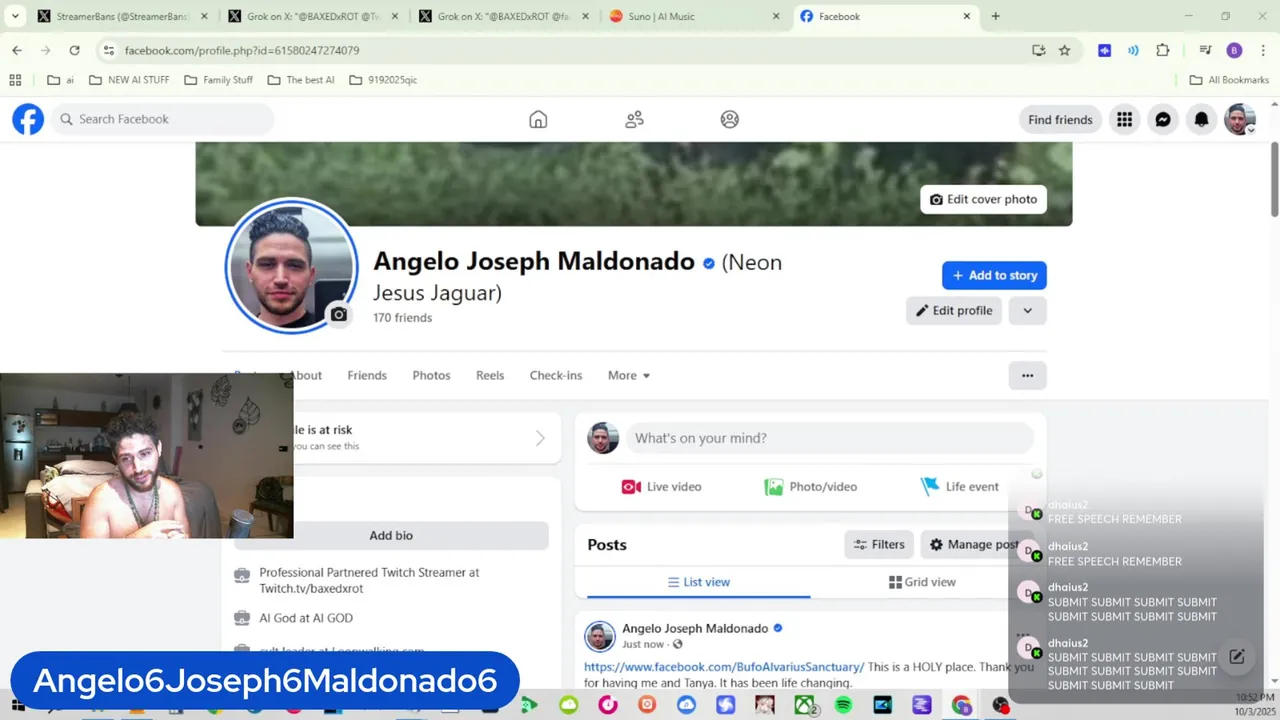1280x720 pixels.
Task: Click the Windows Start button
Action: tap(17, 706)
